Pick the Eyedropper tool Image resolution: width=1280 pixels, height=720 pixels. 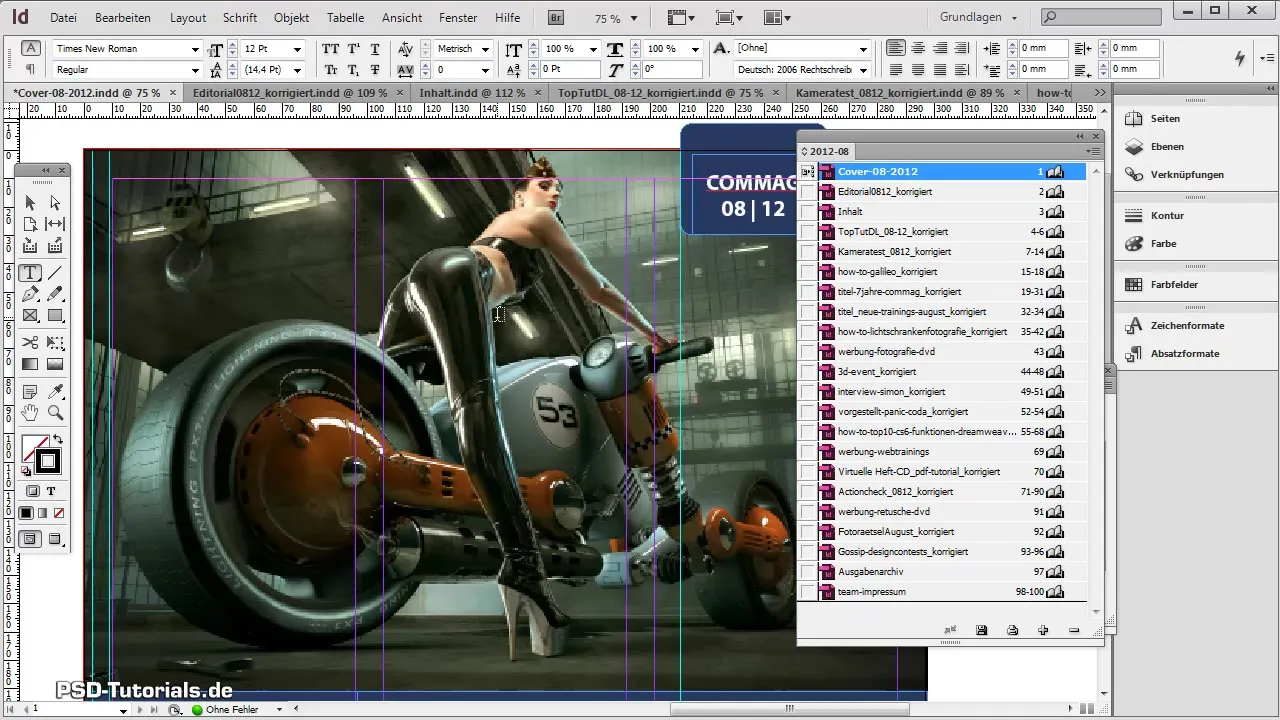56,390
